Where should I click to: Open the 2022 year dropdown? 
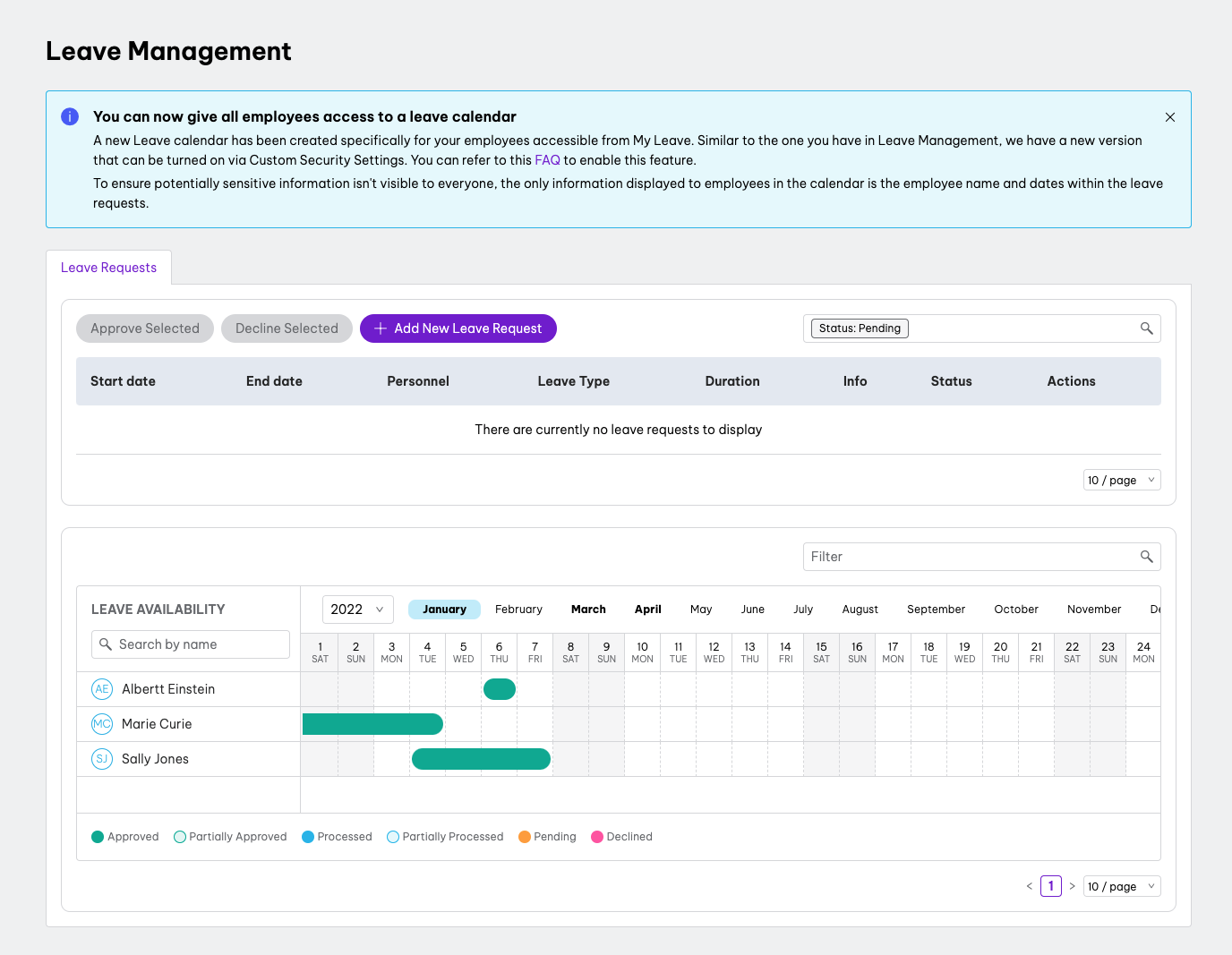click(357, 610)
